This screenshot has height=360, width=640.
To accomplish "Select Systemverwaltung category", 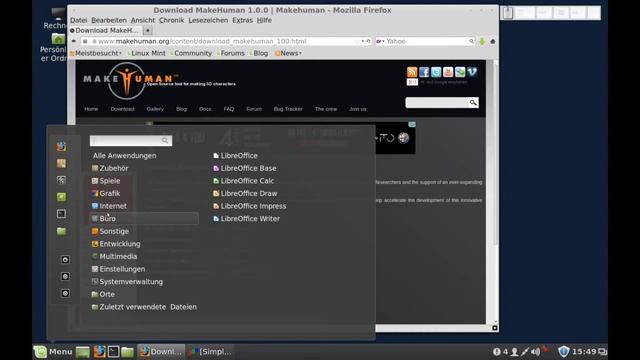I will point(127,282).
